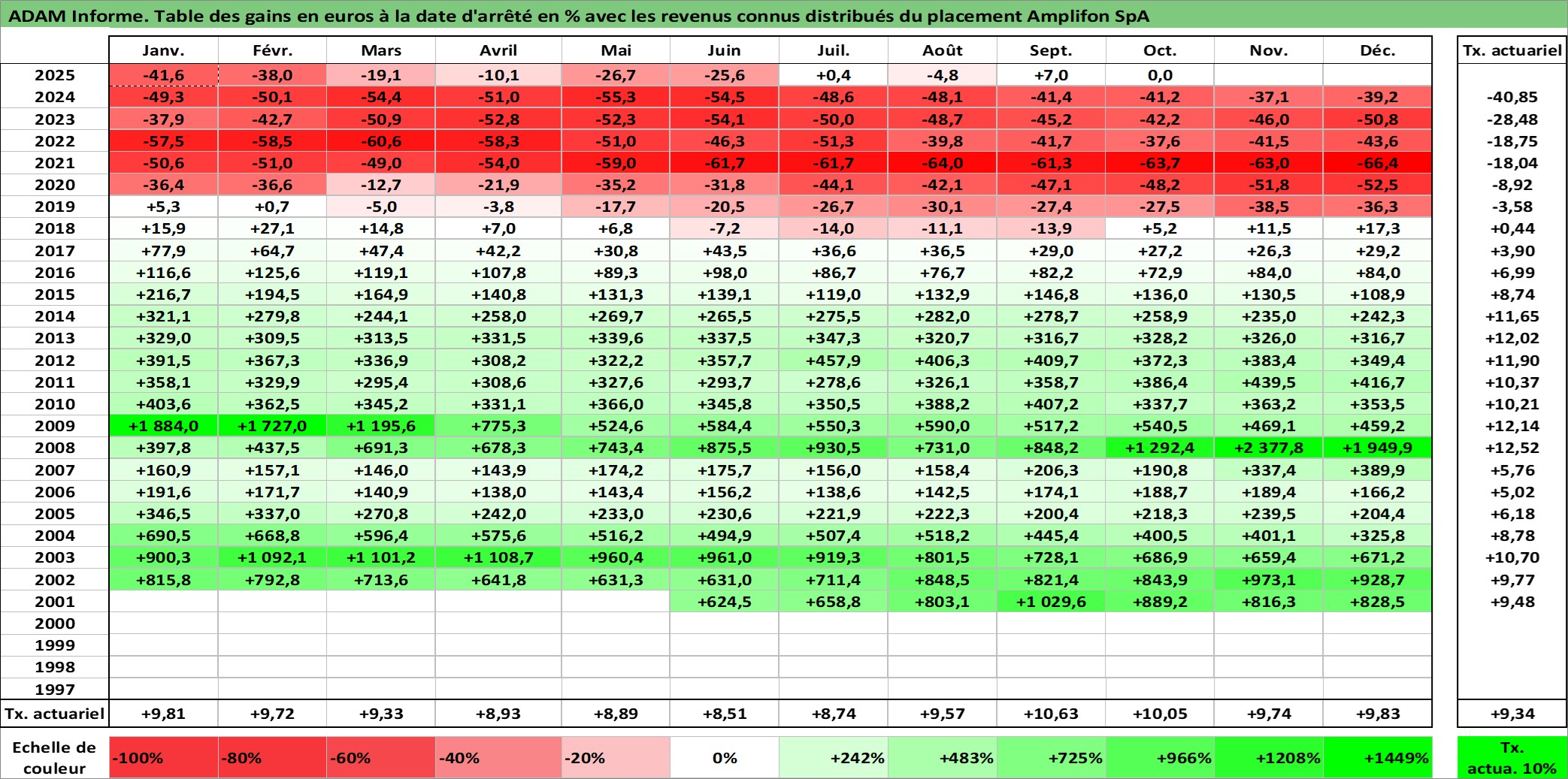This screenshot has height=779, width=1568.
Task: Click cell value +1 029,6
Action: click(1051, 602)
